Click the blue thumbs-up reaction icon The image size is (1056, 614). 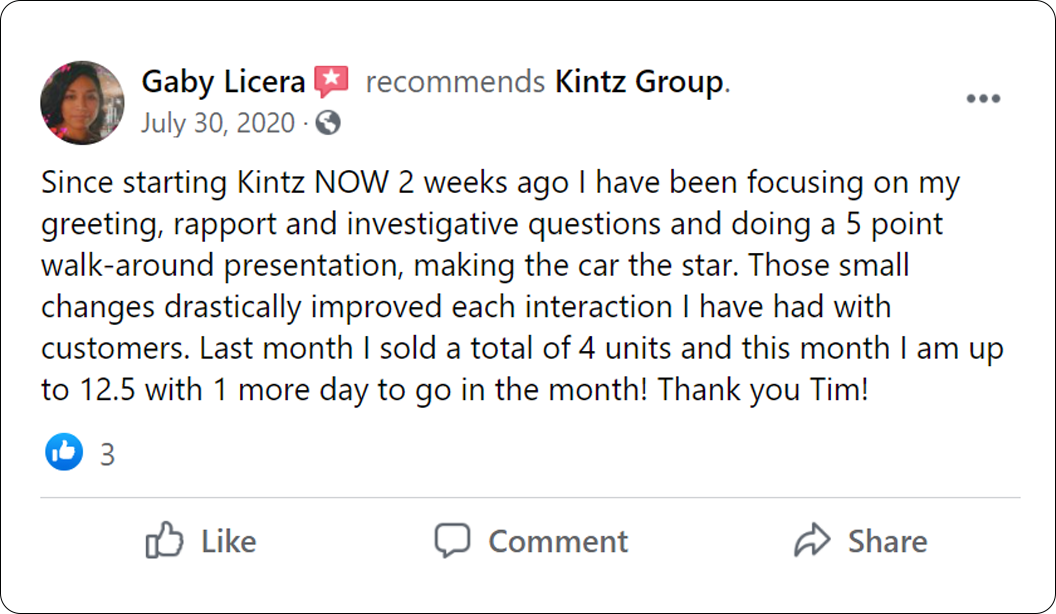tap(65, 453)
